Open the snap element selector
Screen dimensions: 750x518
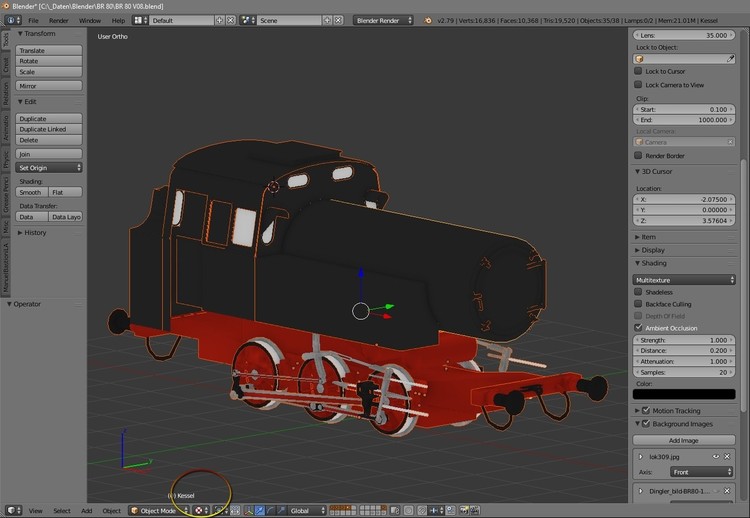436,510
